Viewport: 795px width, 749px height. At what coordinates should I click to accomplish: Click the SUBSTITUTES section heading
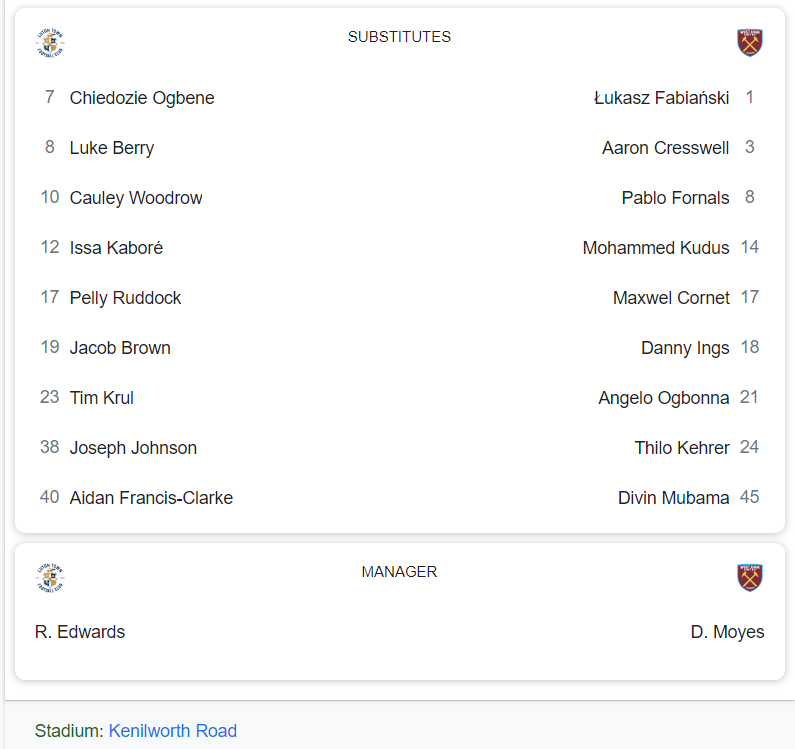point(399,37)
